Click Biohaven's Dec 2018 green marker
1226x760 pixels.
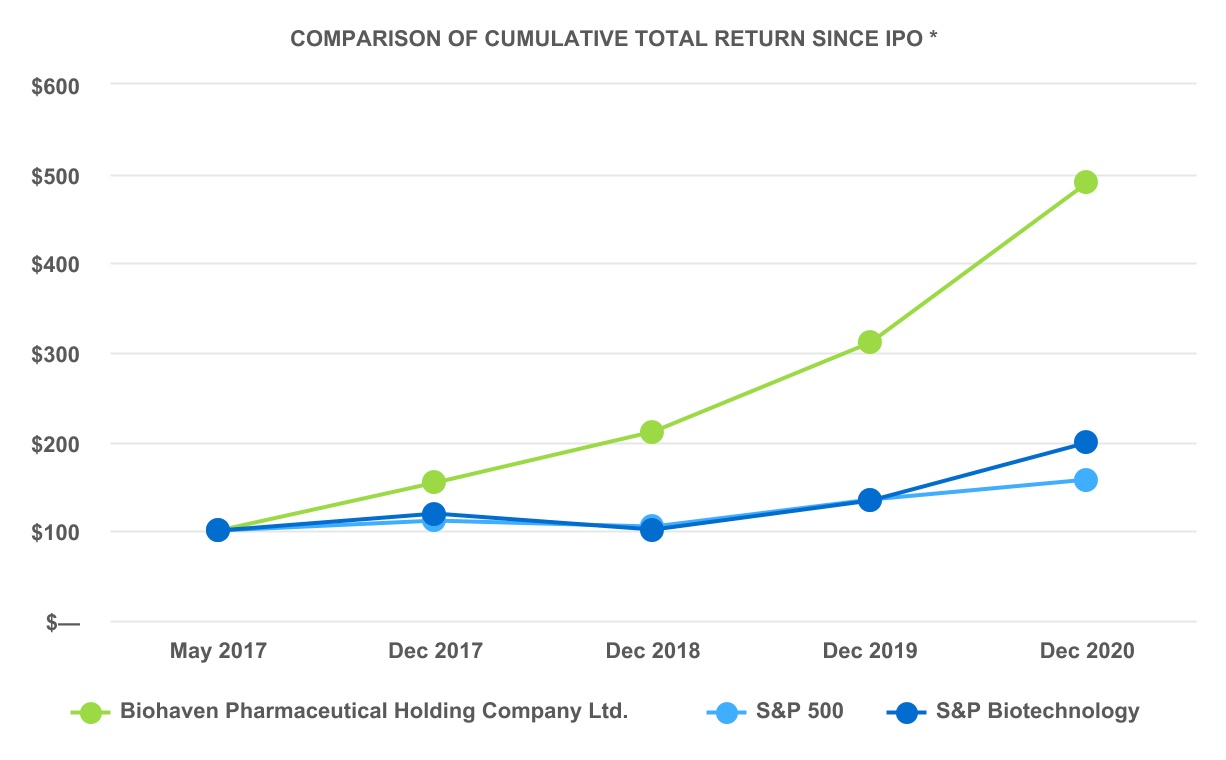(652, 432)
